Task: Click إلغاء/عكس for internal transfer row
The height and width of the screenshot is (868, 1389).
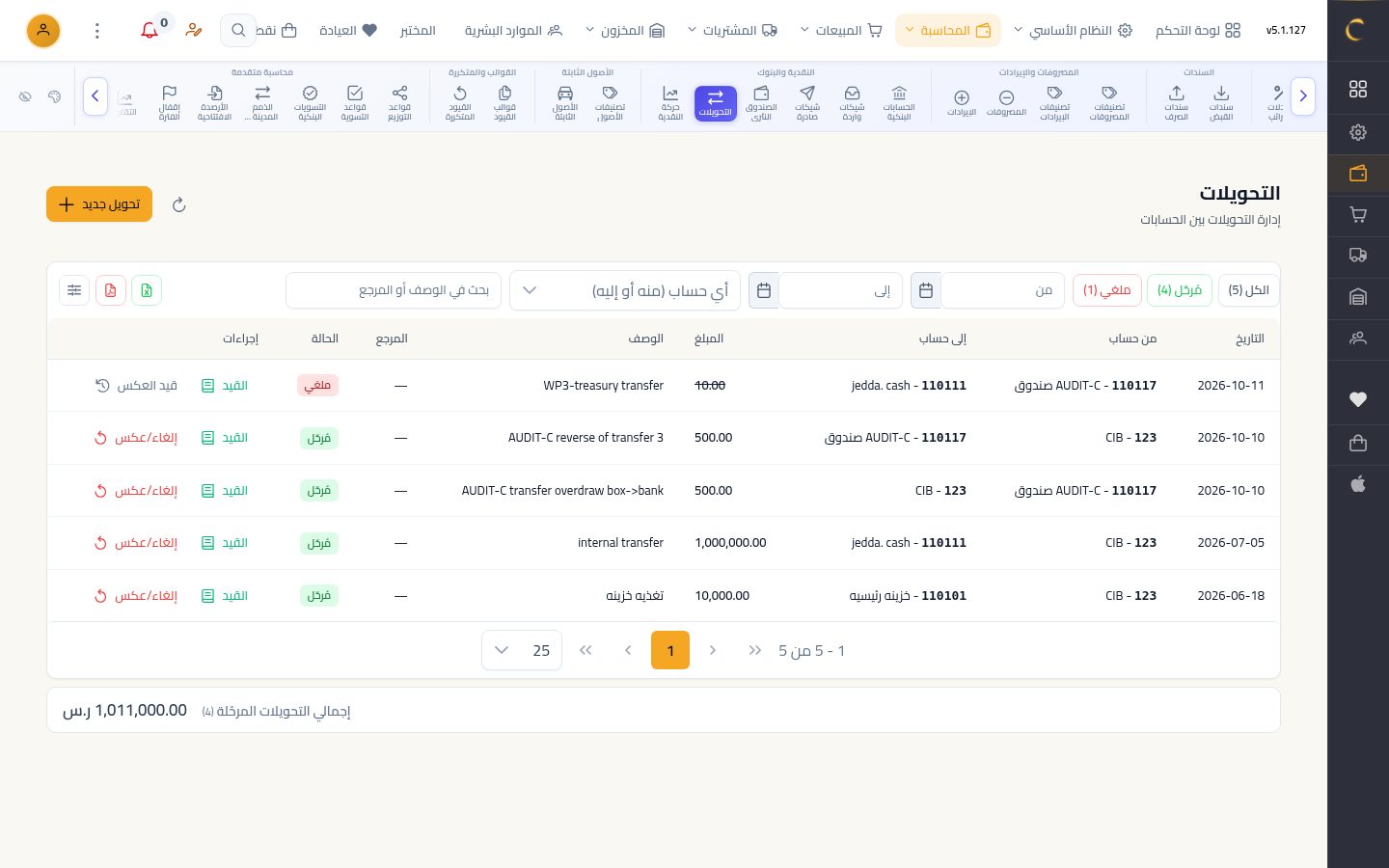Action: coord(136,543)
